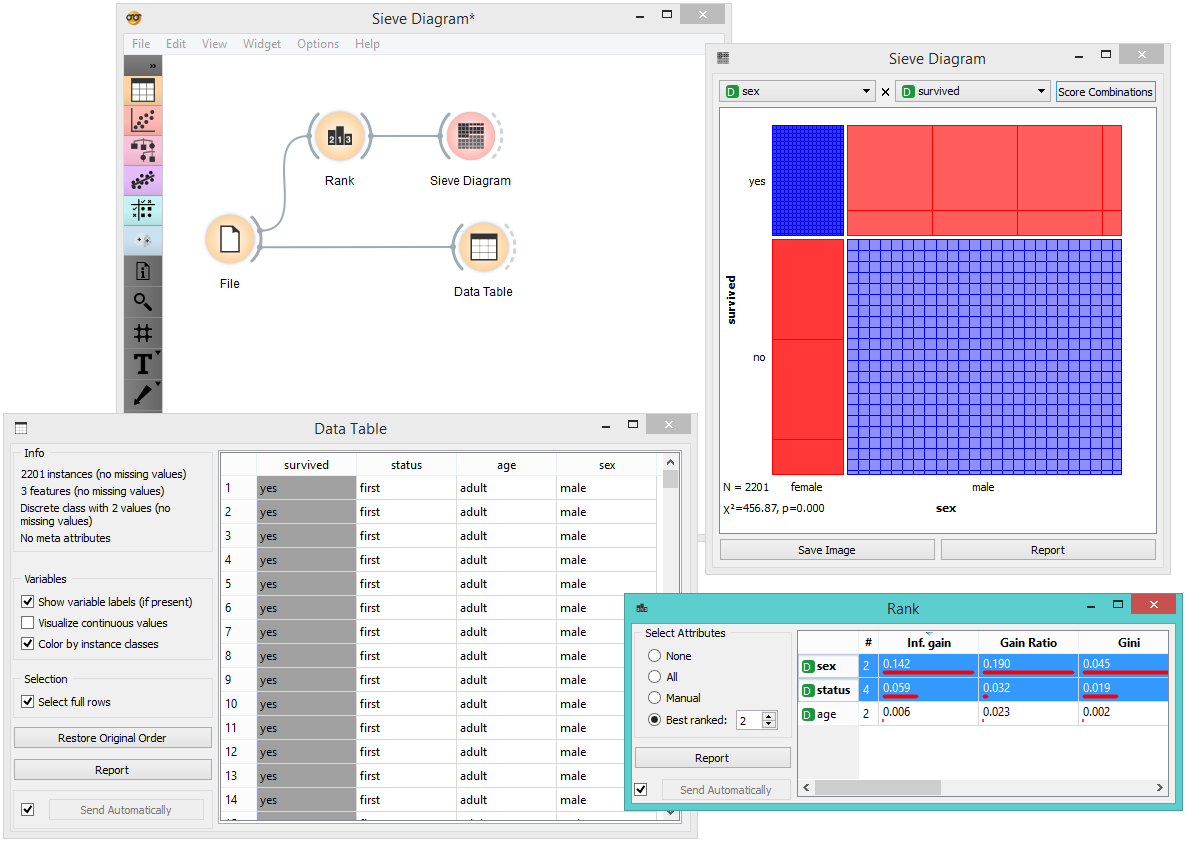
Task: Open the survived attribute dropdown
Action: click(x=972, y=91)
